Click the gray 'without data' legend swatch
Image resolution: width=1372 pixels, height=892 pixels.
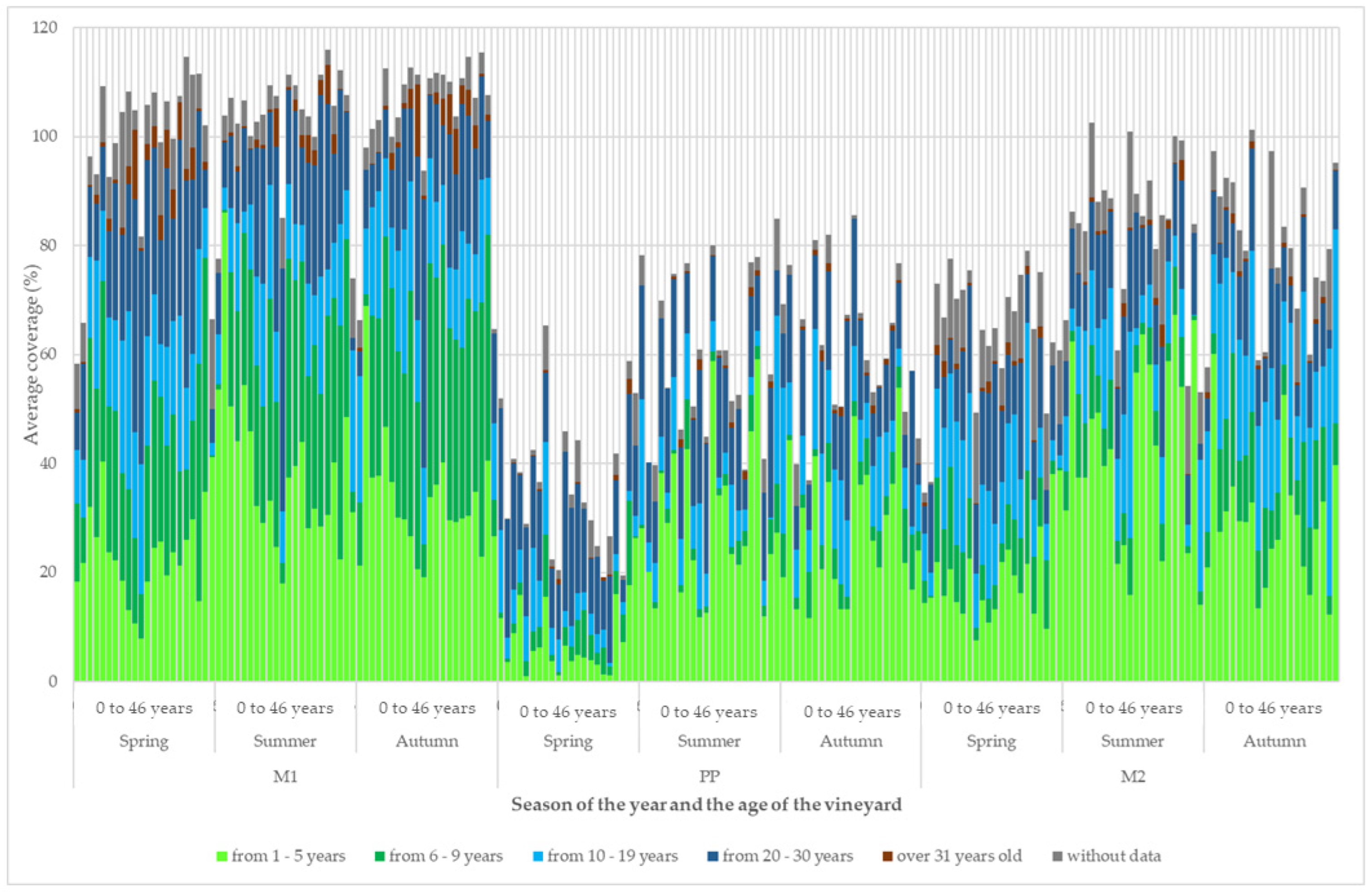[1058, 856]
